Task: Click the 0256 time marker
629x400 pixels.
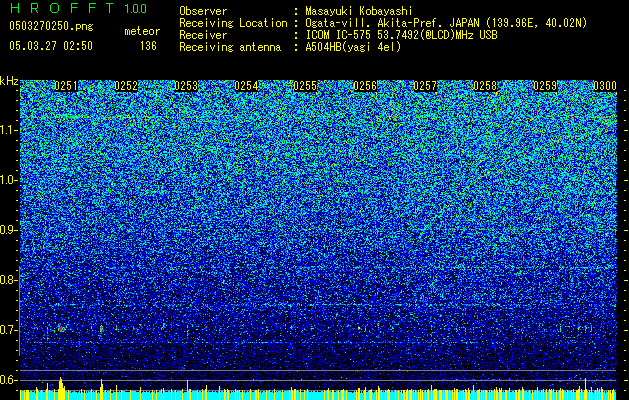Action: click(365, 86)
